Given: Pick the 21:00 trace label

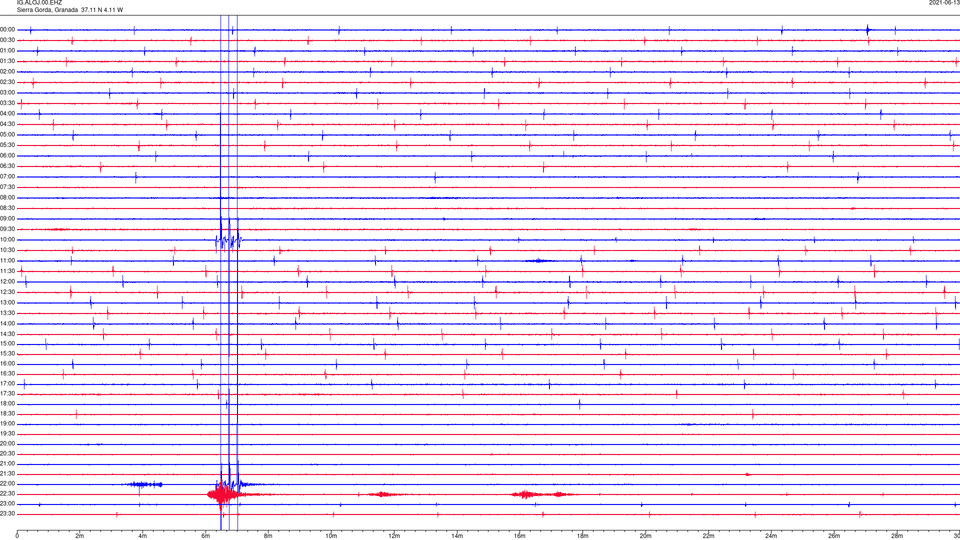Looking at the screenshot, I should [x=8, y=464].
